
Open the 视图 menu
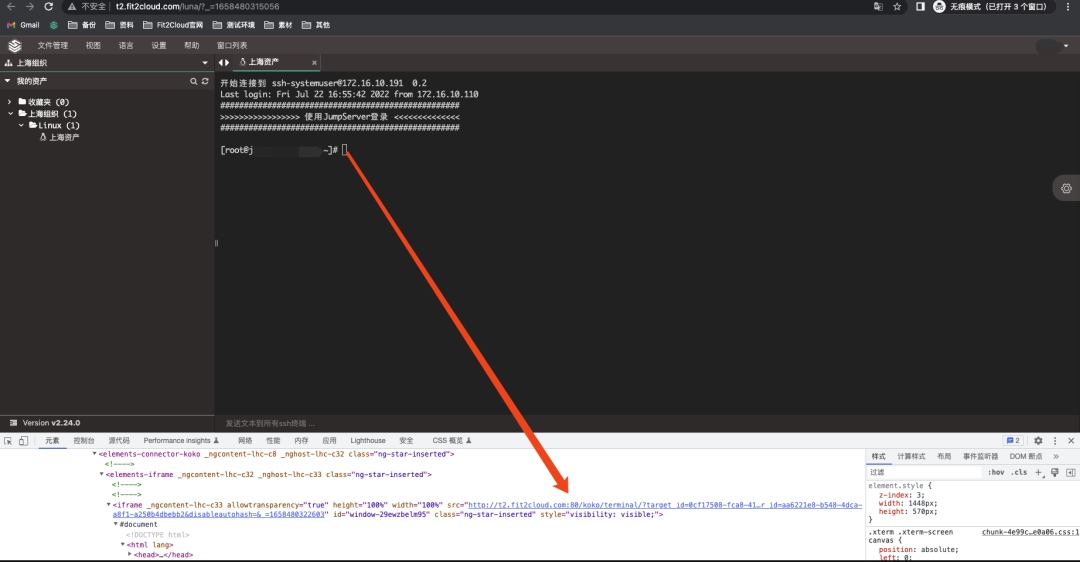click(x=93, y=45)
